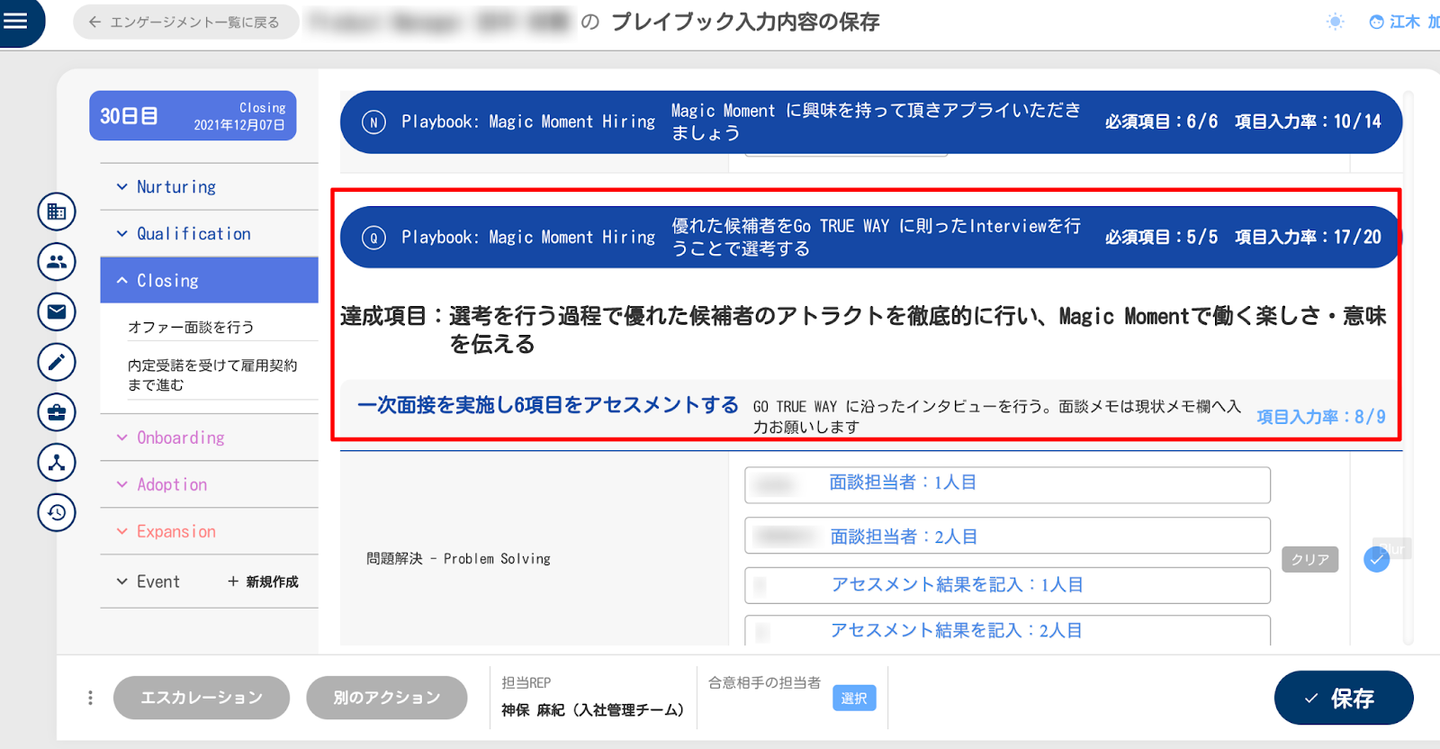
Task: Open the user account icon for 江木
Action: 1377,22
